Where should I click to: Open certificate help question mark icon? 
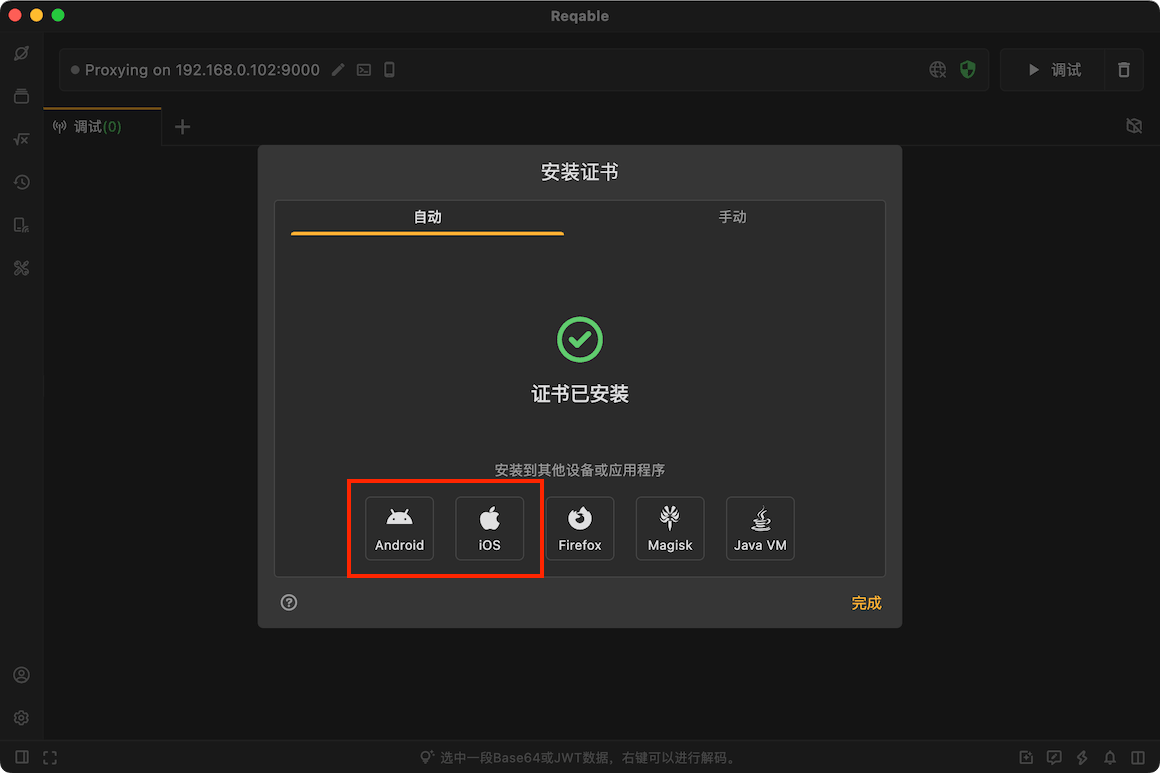click(289, 602)
